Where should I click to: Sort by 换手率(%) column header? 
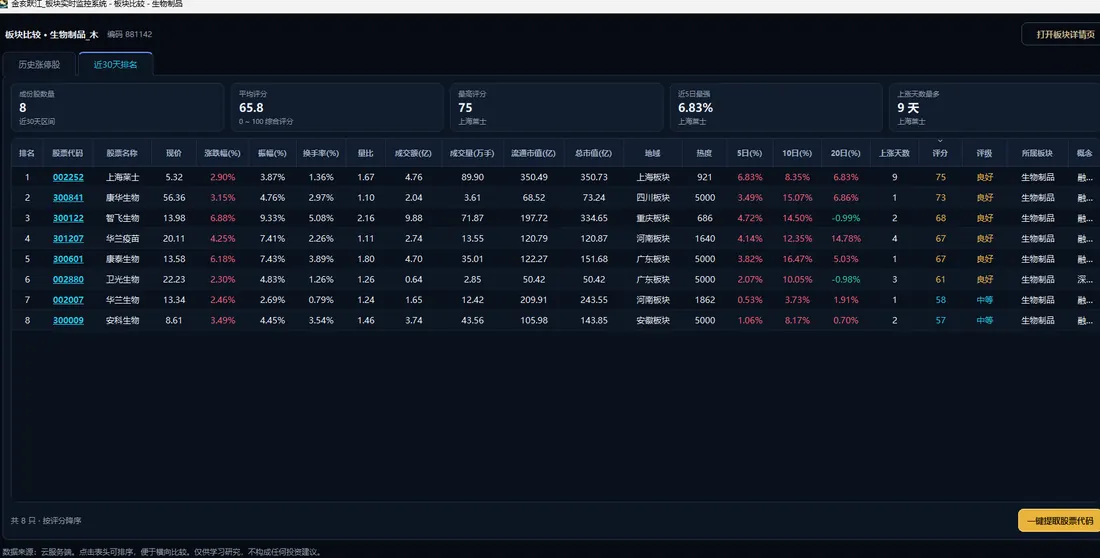point(321,153)
